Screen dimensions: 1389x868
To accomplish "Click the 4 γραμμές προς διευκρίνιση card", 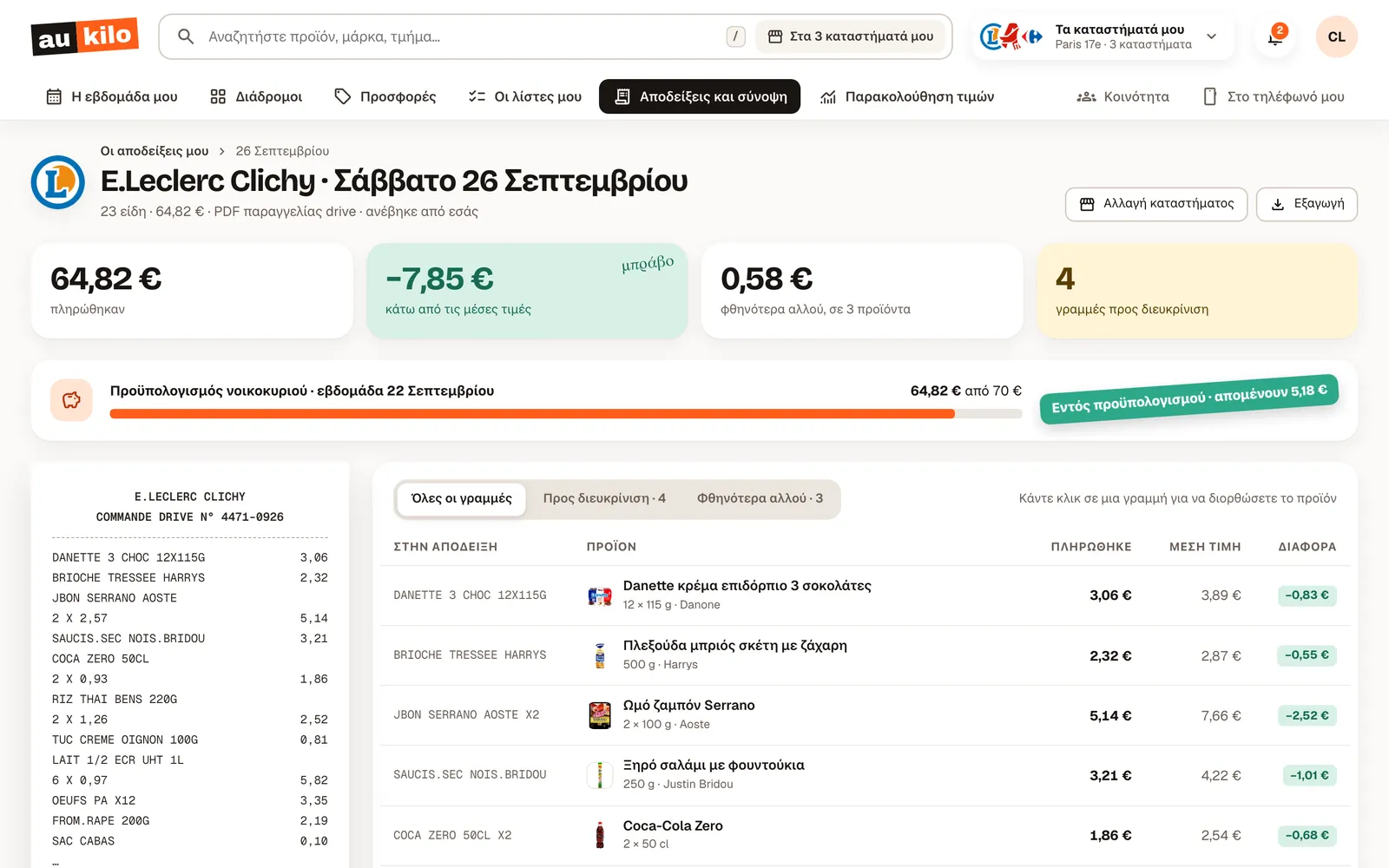I will pyautogui.click(x=1197, y=291).
